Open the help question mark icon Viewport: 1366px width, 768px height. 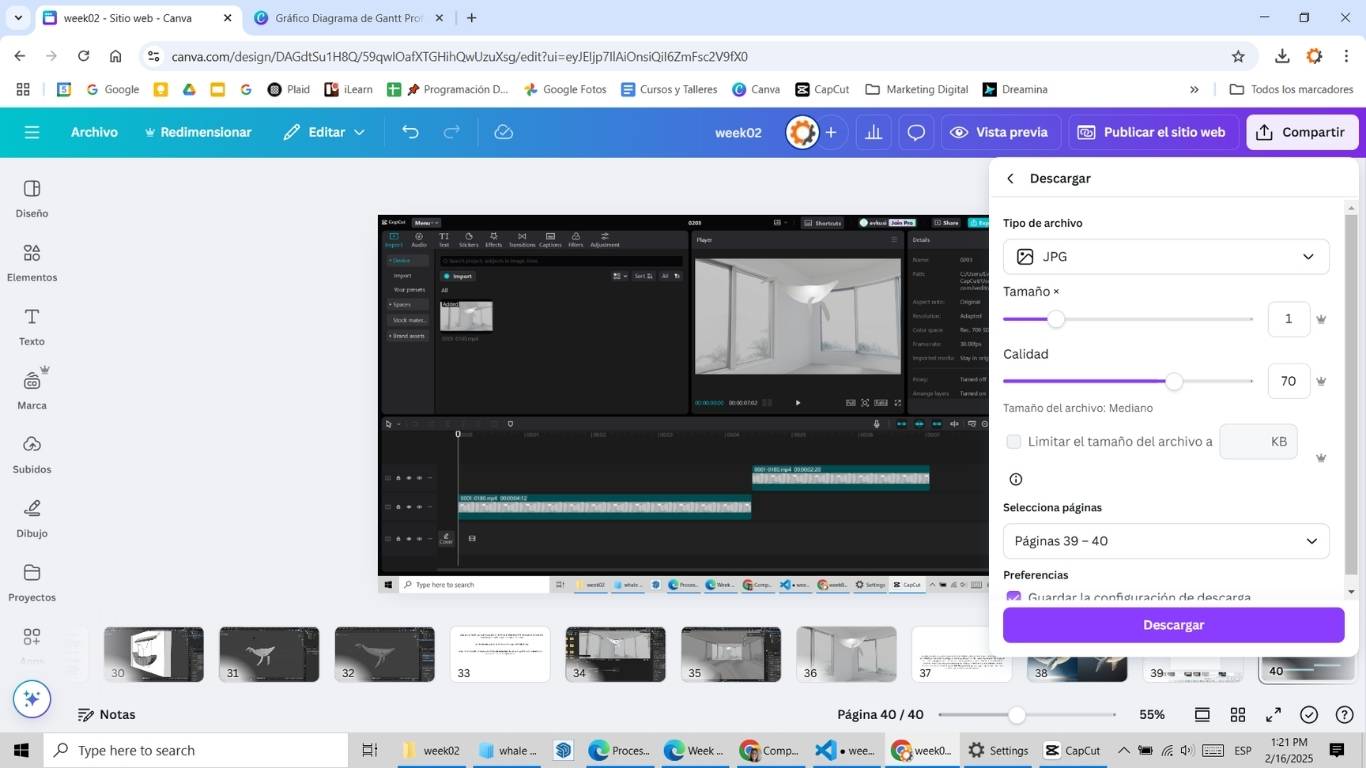click(x=1344, y=715)
